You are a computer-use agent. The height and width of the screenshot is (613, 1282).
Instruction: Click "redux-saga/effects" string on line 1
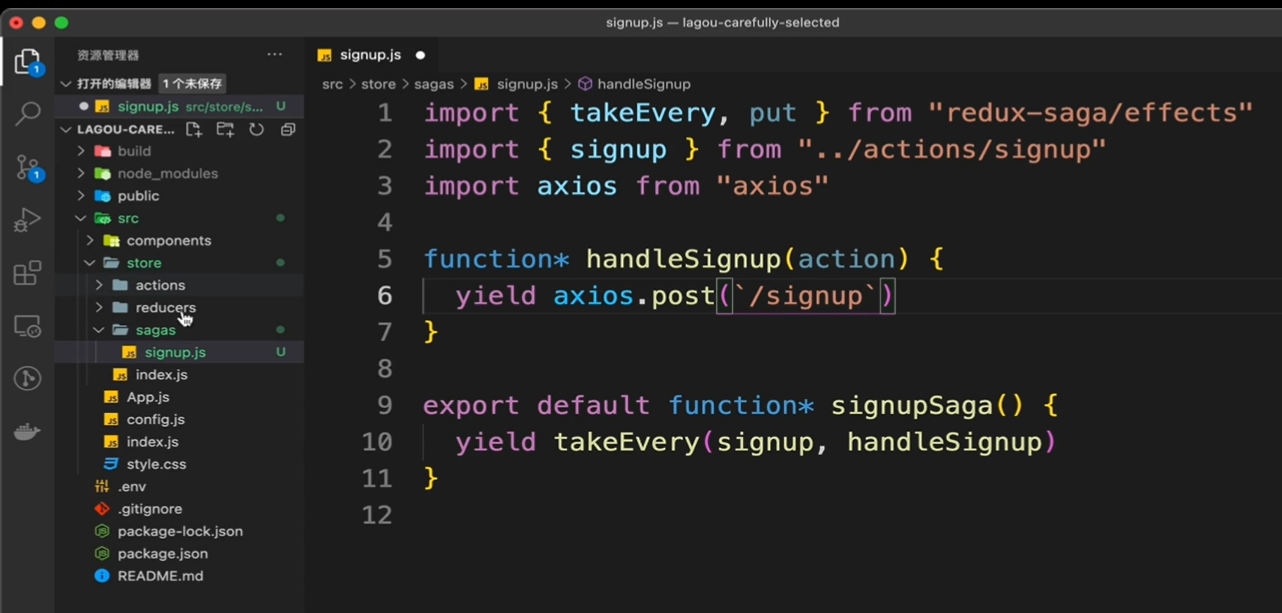(1090, 112)
